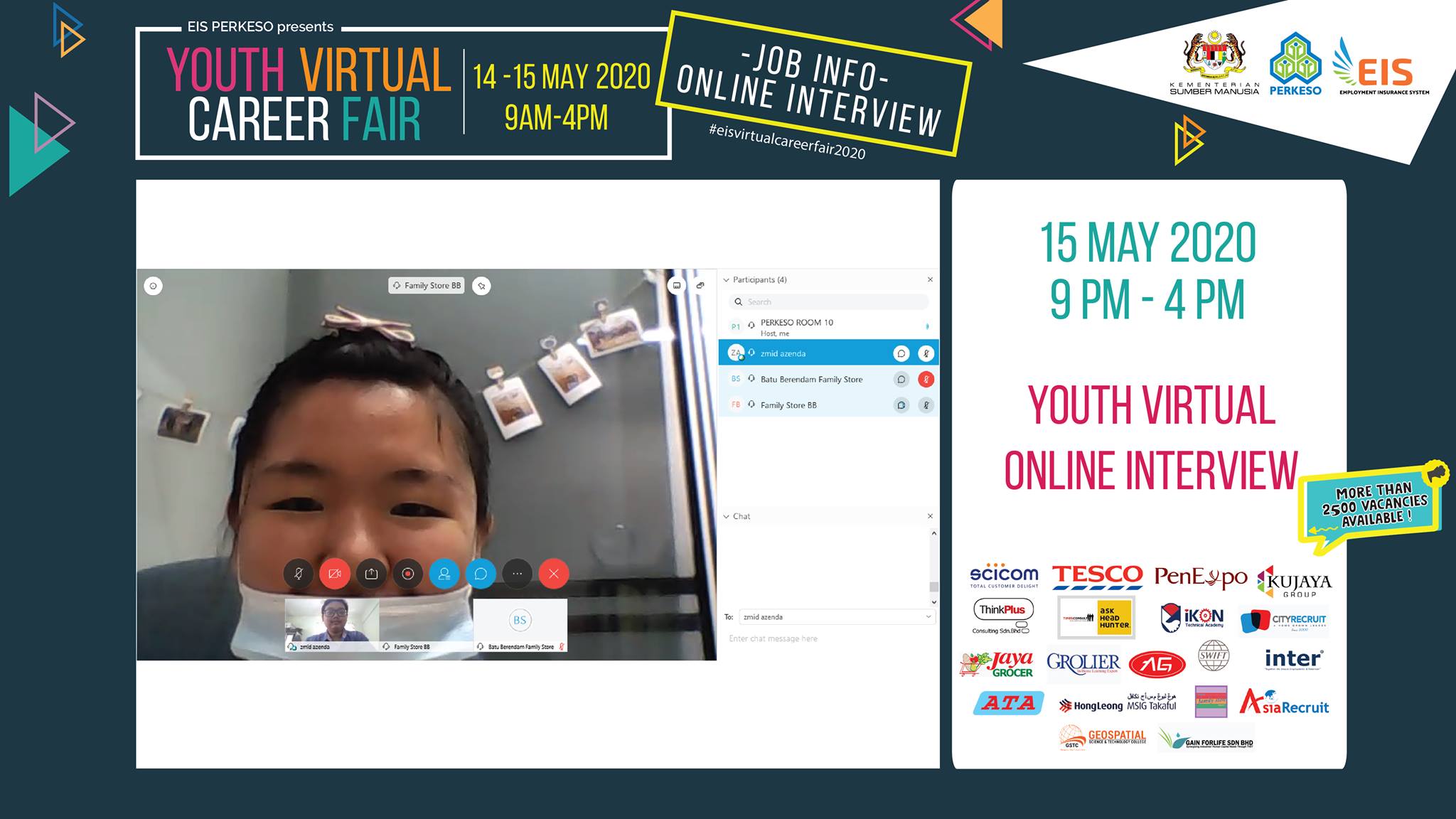Click the PERKESO logo in header
1456x819 pixels.
pos(1295,64)
